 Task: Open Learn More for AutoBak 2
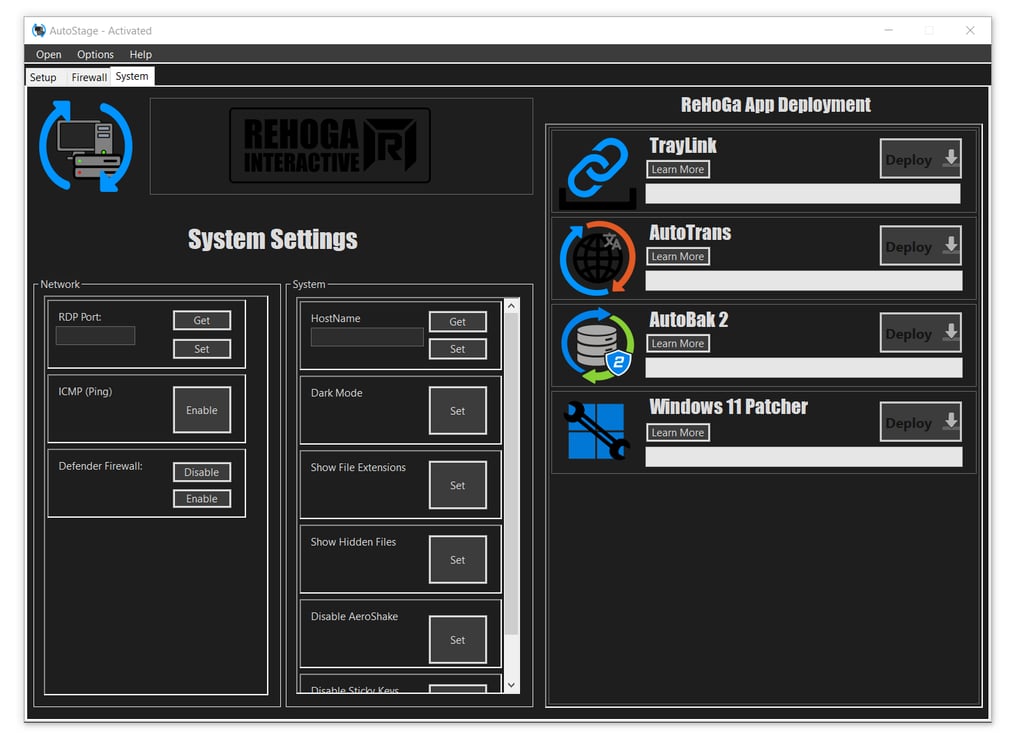678,343
